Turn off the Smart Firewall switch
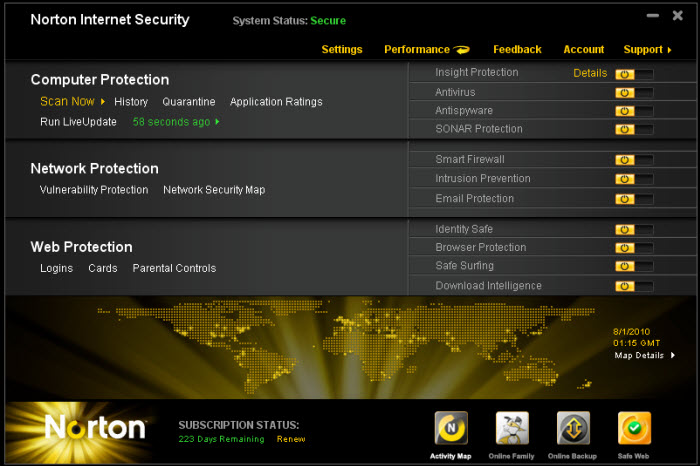Image resolution: width=700 pixels, height=466 pixels. pyautogui.click(x=634, y=160)
